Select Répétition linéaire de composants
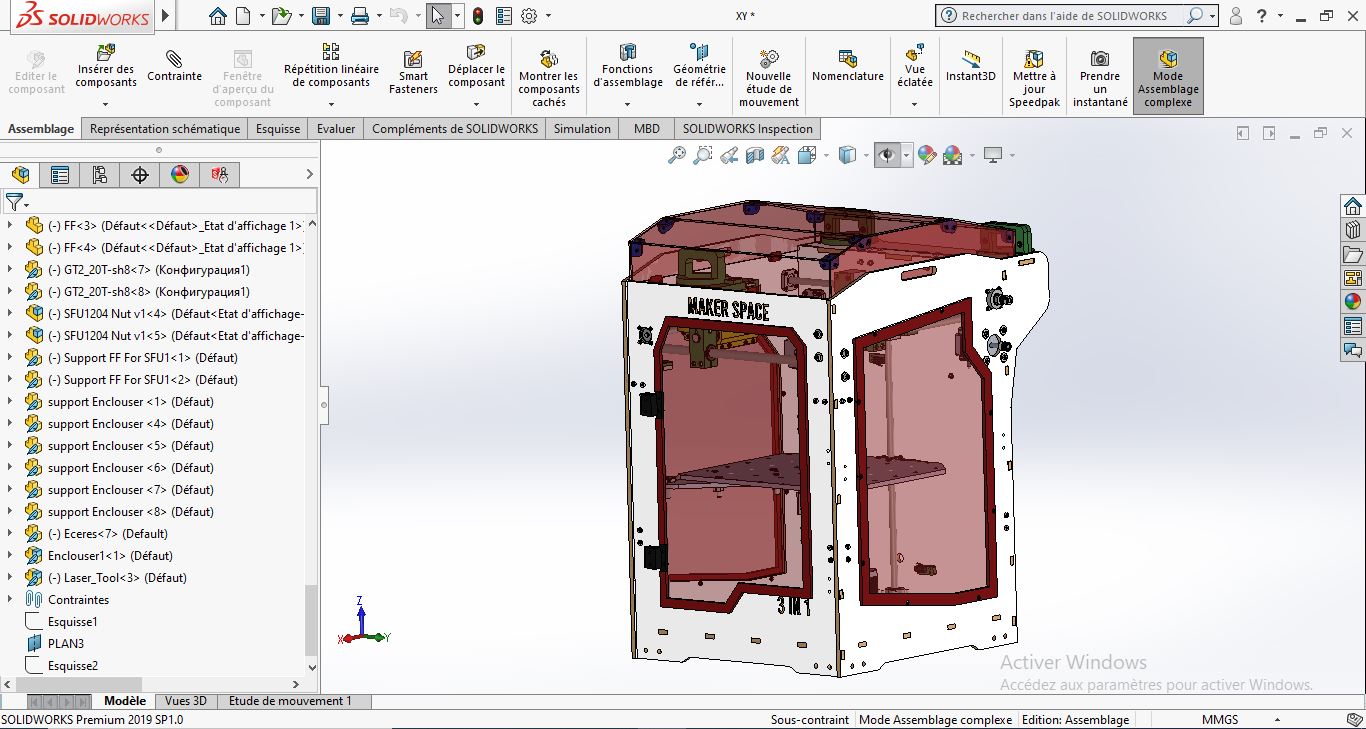Viewport: 1366px width, 729px height. pyautogui.click(x=331, y=66)
